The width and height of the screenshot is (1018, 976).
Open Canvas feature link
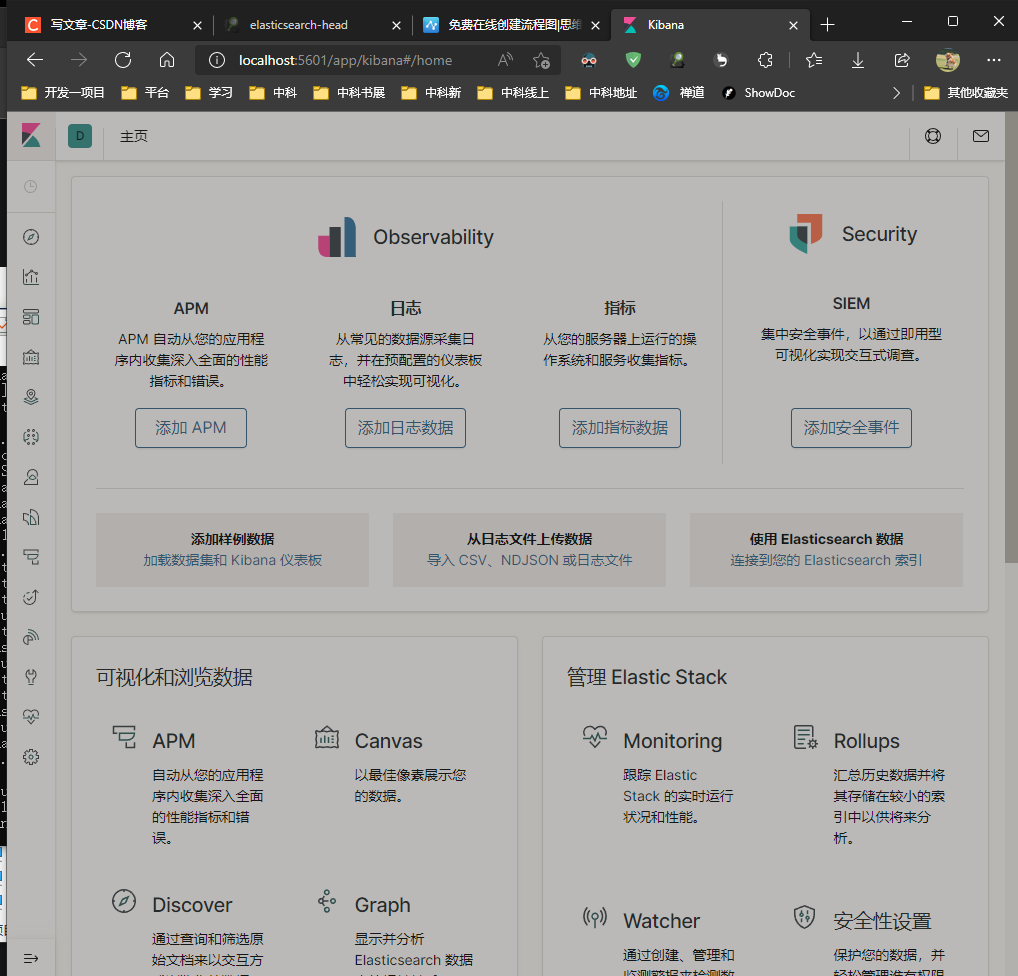coord(388,741)
